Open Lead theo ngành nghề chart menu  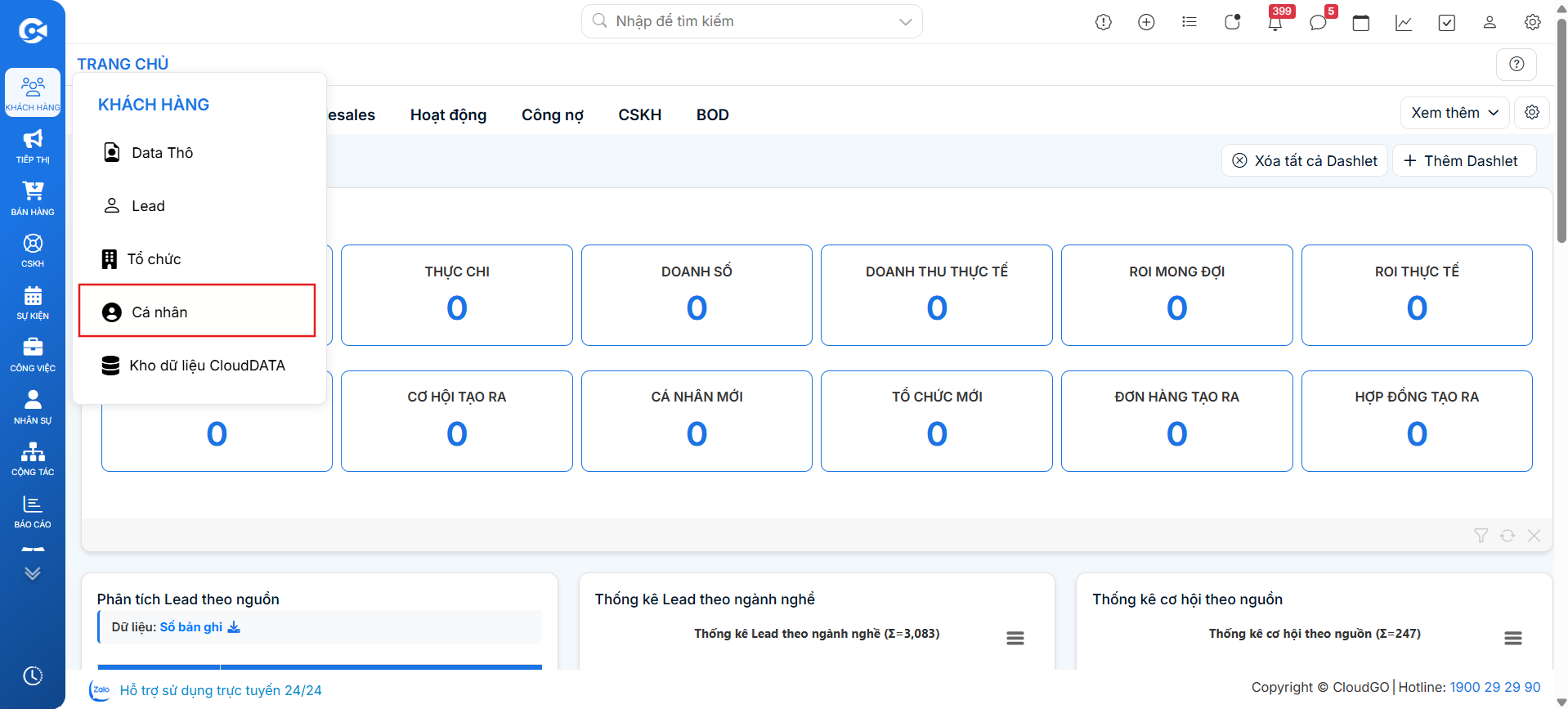pos(1015,639)
